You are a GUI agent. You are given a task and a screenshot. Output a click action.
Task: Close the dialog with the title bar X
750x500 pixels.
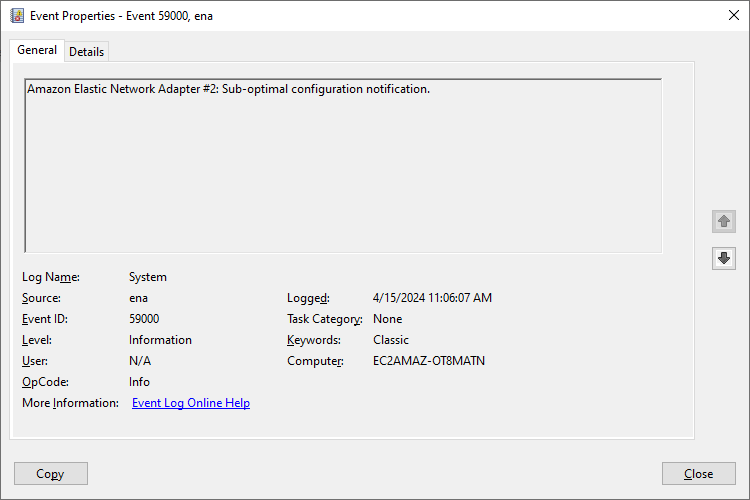(x=731, y=16)
